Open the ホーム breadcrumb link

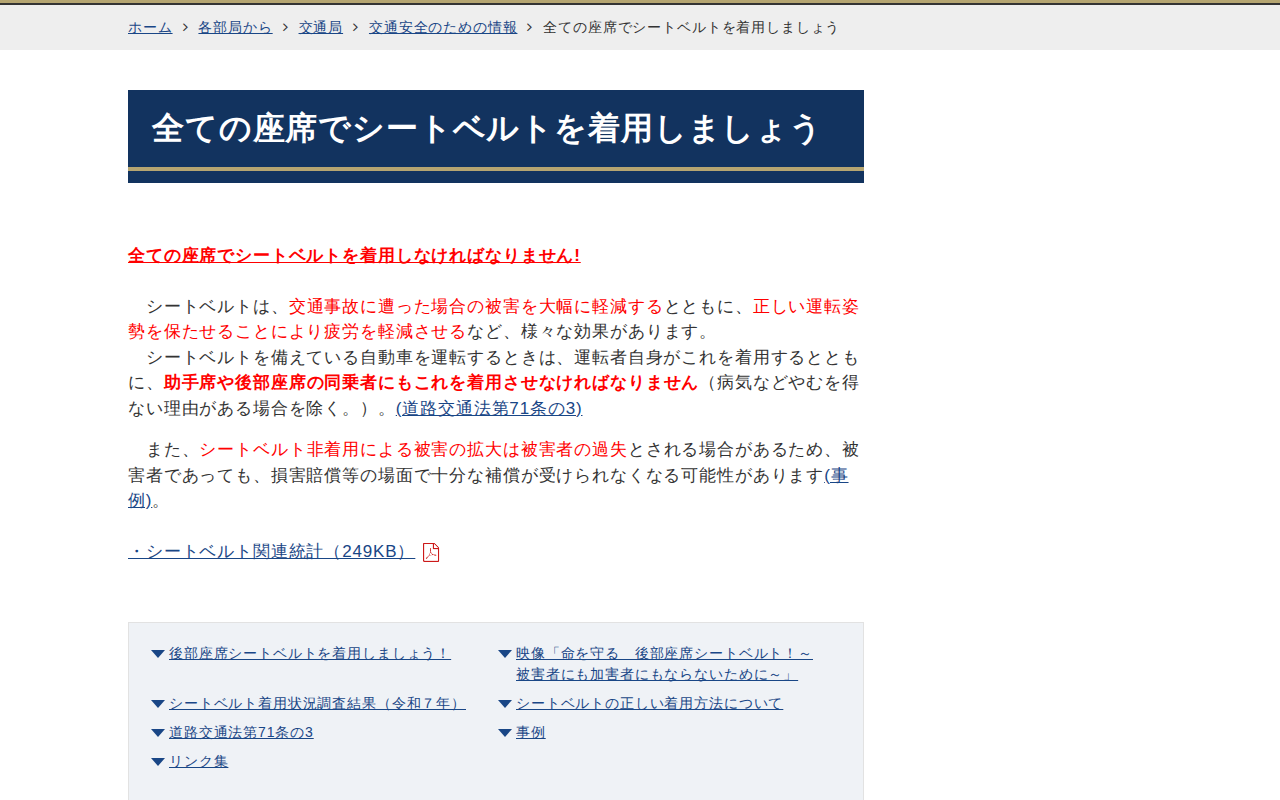point(150,27)
